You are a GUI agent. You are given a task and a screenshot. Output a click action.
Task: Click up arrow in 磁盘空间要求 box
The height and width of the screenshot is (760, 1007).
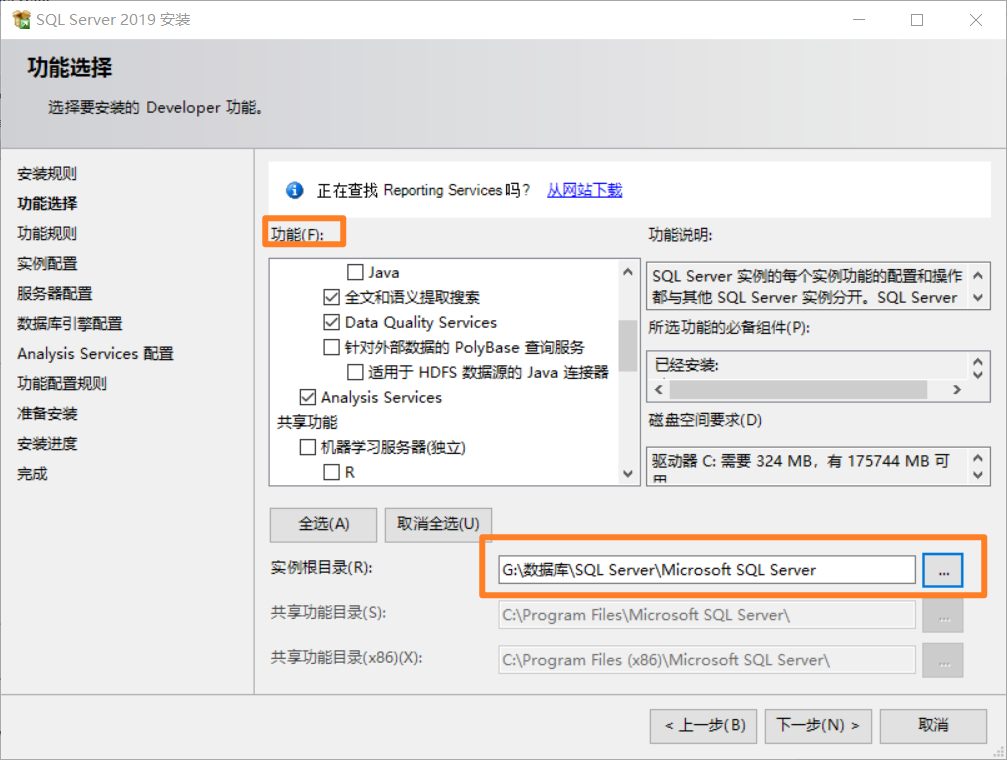coord(977,458)
